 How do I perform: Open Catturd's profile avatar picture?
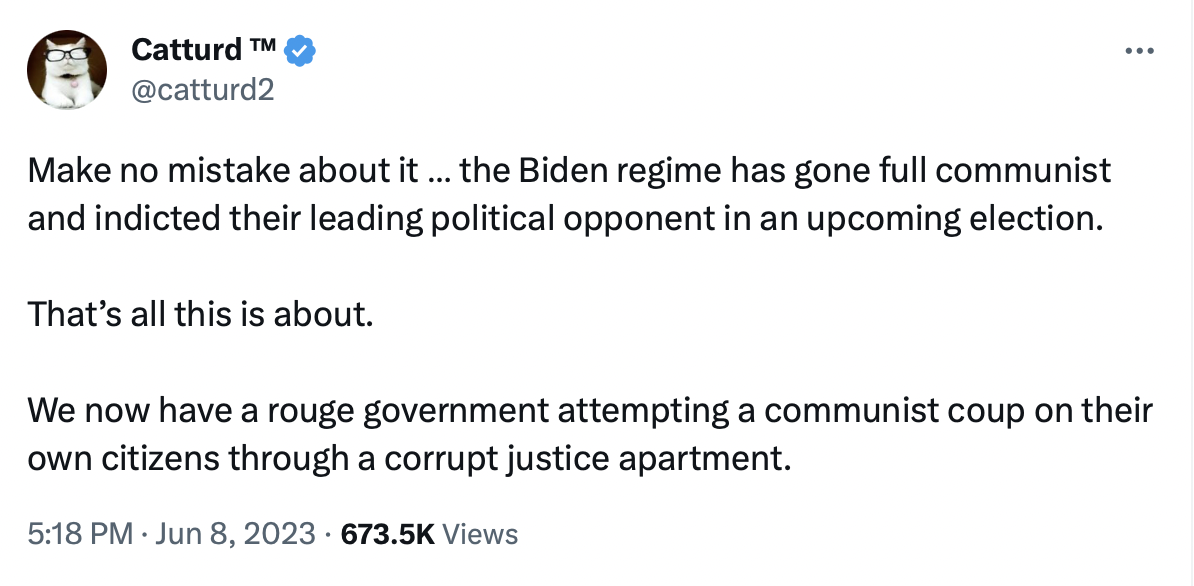click(x=67, y=68)
